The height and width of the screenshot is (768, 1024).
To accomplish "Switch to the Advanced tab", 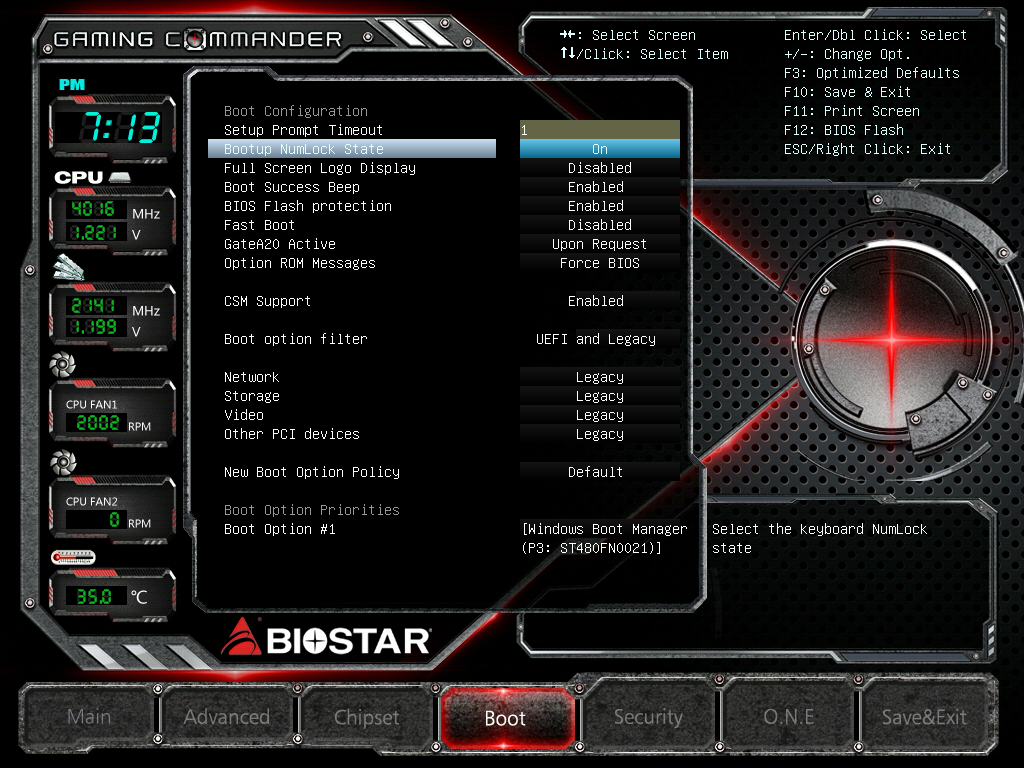I will pos(227,717).
